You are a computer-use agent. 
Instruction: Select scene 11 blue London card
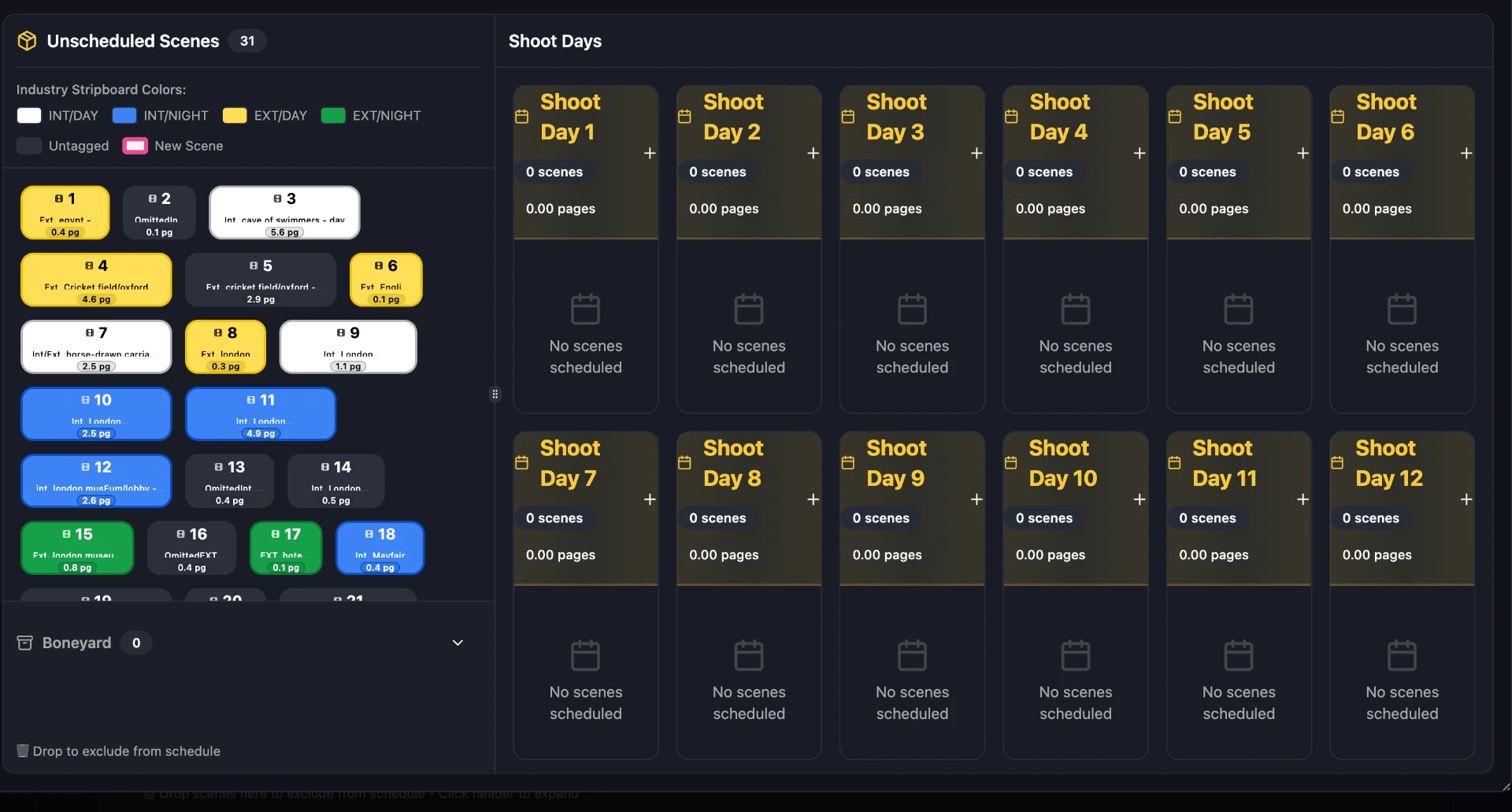click(x=261, y=413)
